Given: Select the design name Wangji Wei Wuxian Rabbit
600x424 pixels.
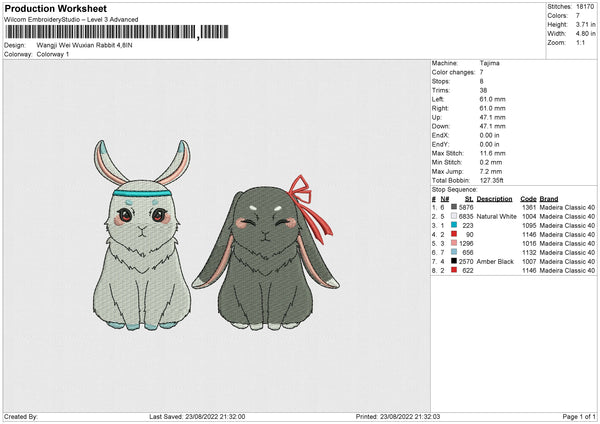Looking at the screenshot, I should (85, 45).
